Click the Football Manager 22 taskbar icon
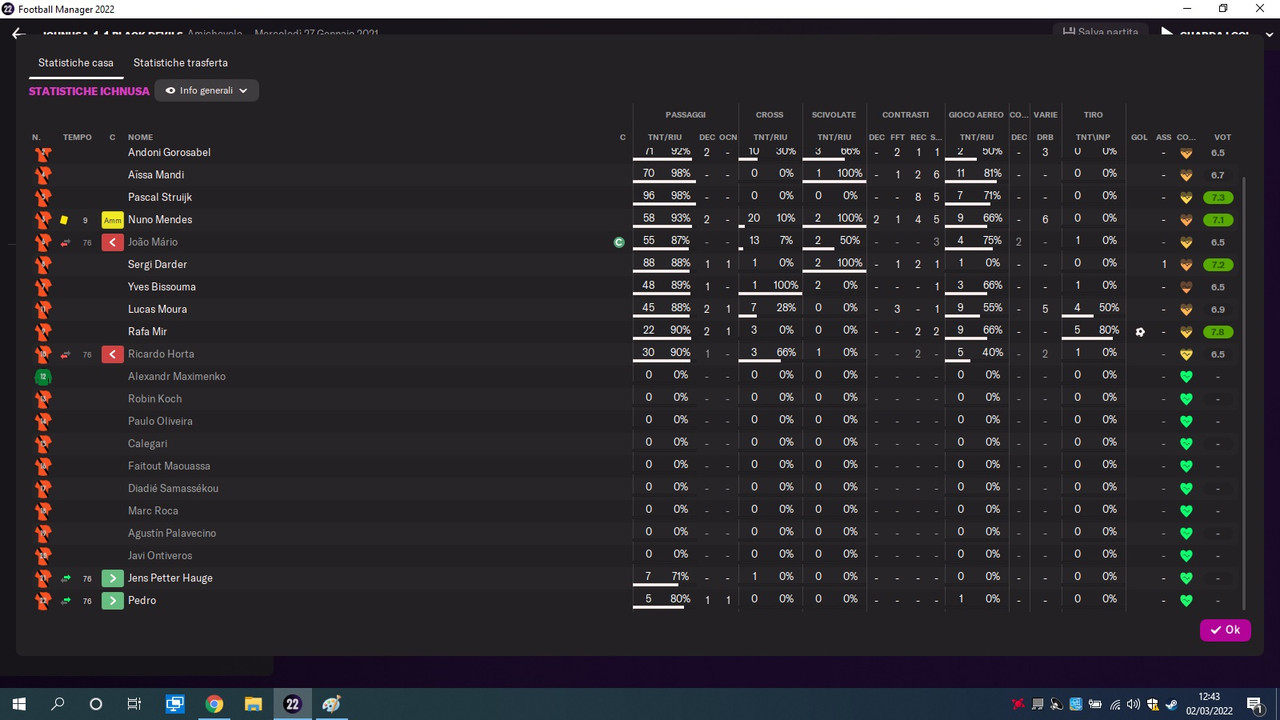The height and width of the screenshot is (720, 1280). click(292, 704)
